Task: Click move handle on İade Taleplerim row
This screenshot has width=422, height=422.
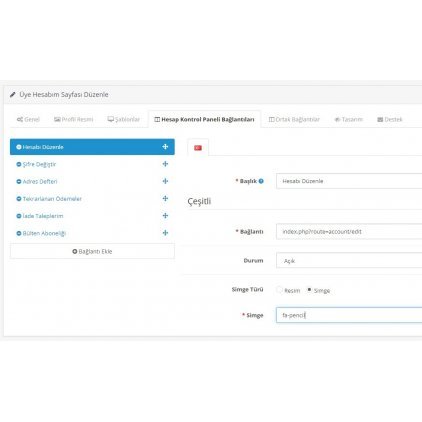Action: point(165,216)
